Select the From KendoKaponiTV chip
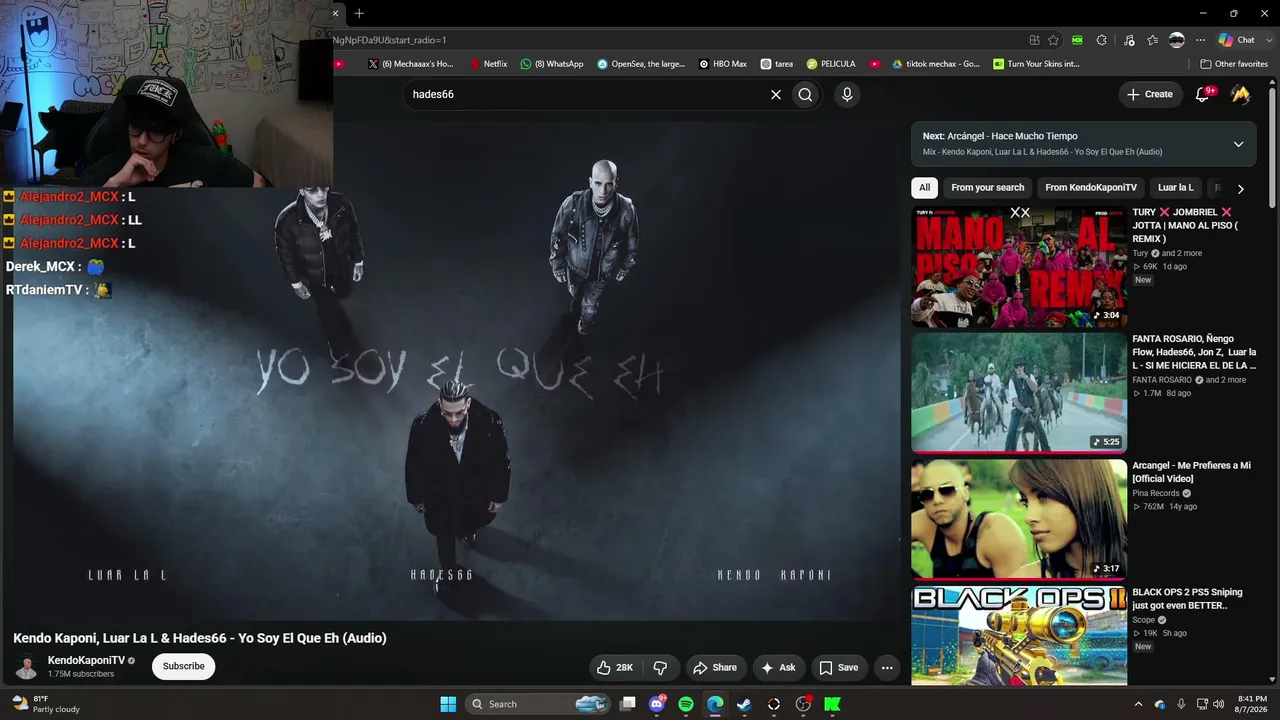 click(1091, 188)
